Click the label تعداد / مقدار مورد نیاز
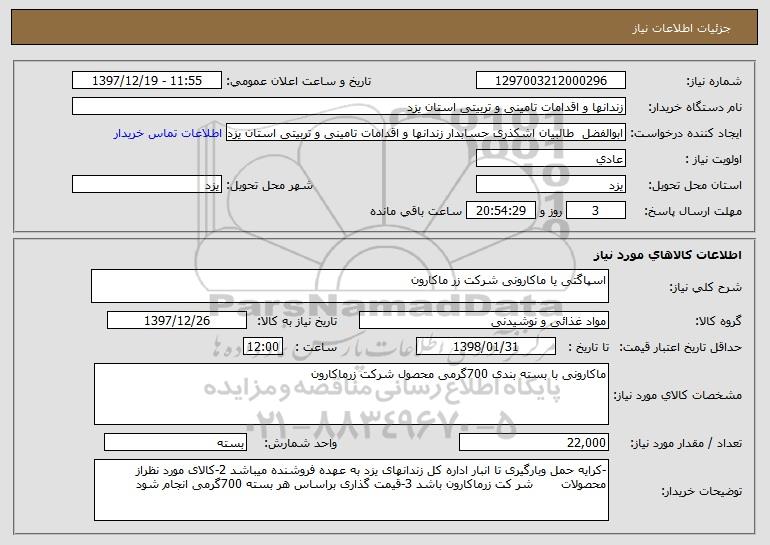The width and height of the screenshot is (770, 545). 686,443
